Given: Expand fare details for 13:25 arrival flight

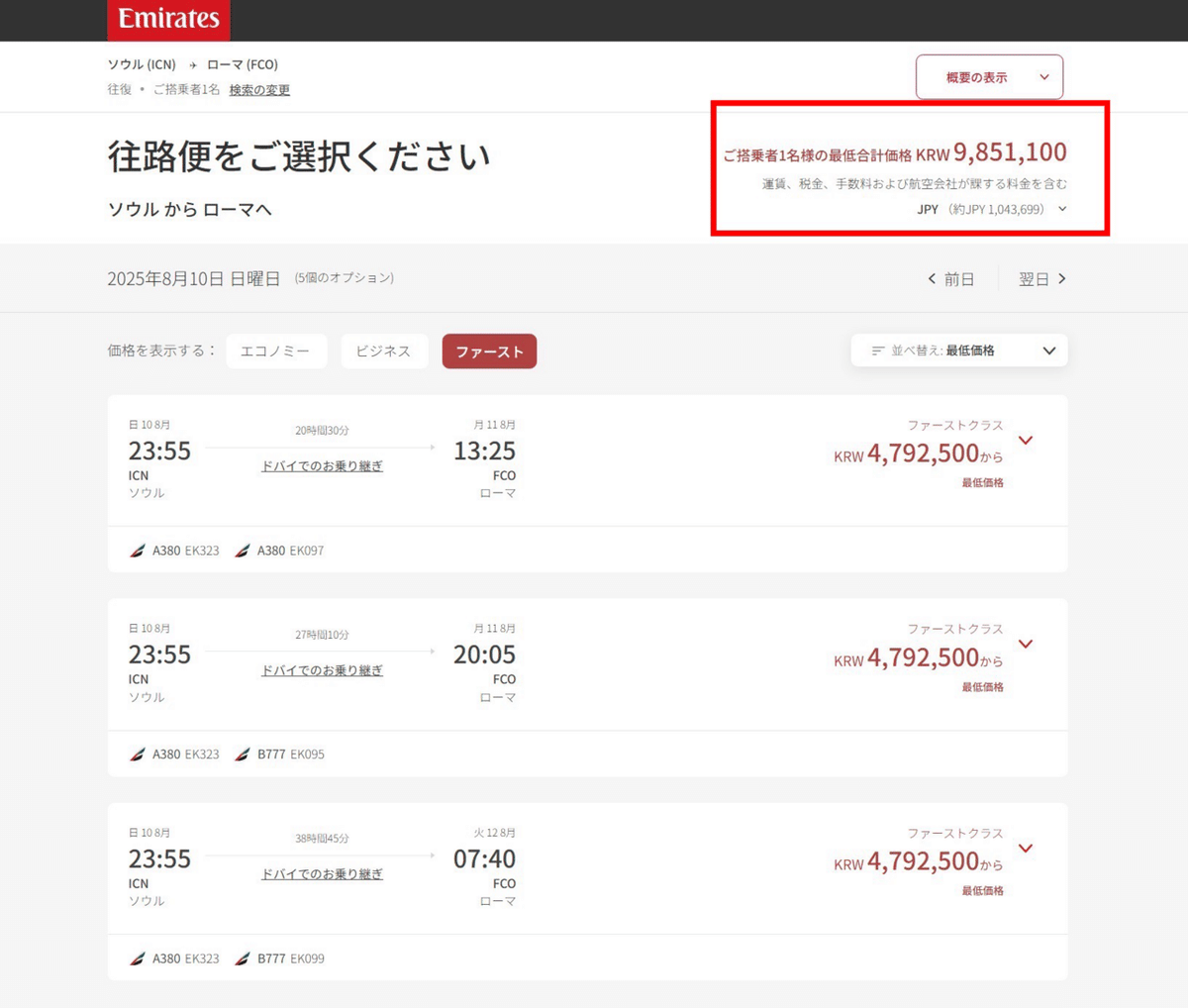Looking at the screenshot, I should tap(1026, 441).
